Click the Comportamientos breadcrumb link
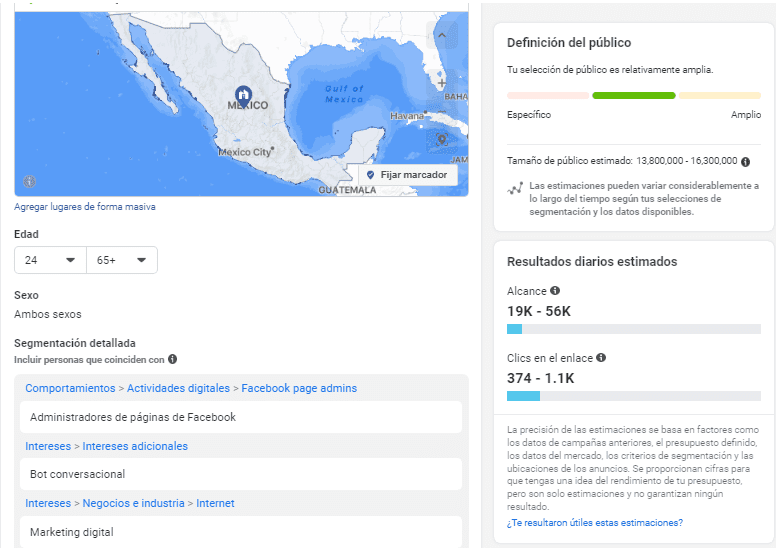This screenshot has width=776, height=548. click(70, 388)
